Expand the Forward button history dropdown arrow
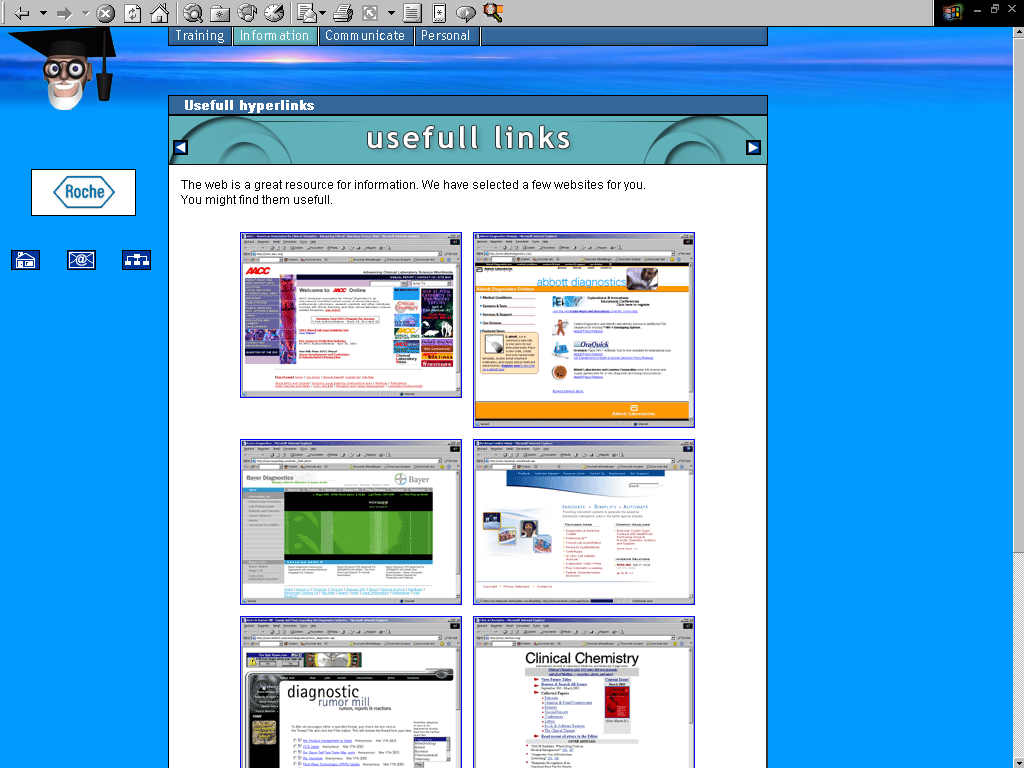The width and height of the screenshot is (1024, 768). (x=85, y=14)
